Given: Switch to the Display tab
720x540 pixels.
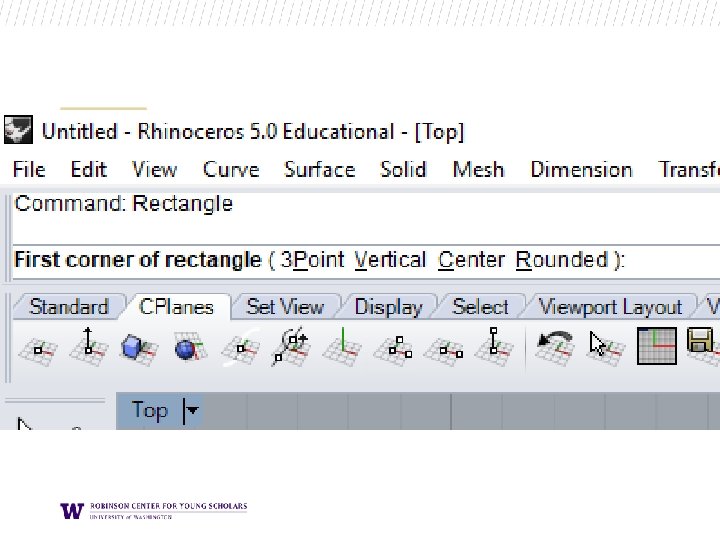Looking at the screenshot, I should [388, 307].
